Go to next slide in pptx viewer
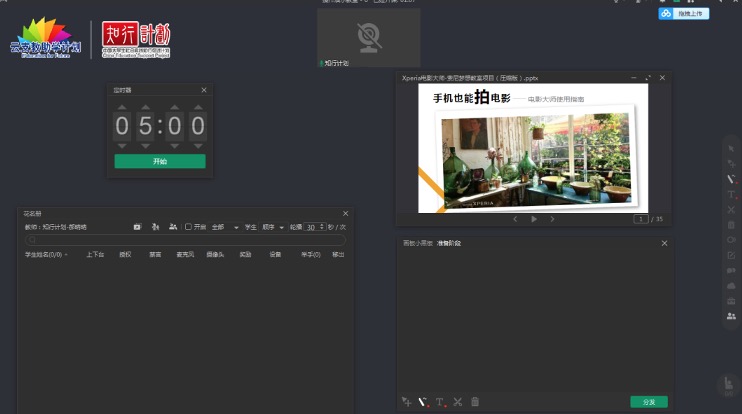This screenshot has width=742, height=414. [x=552, y=219]
